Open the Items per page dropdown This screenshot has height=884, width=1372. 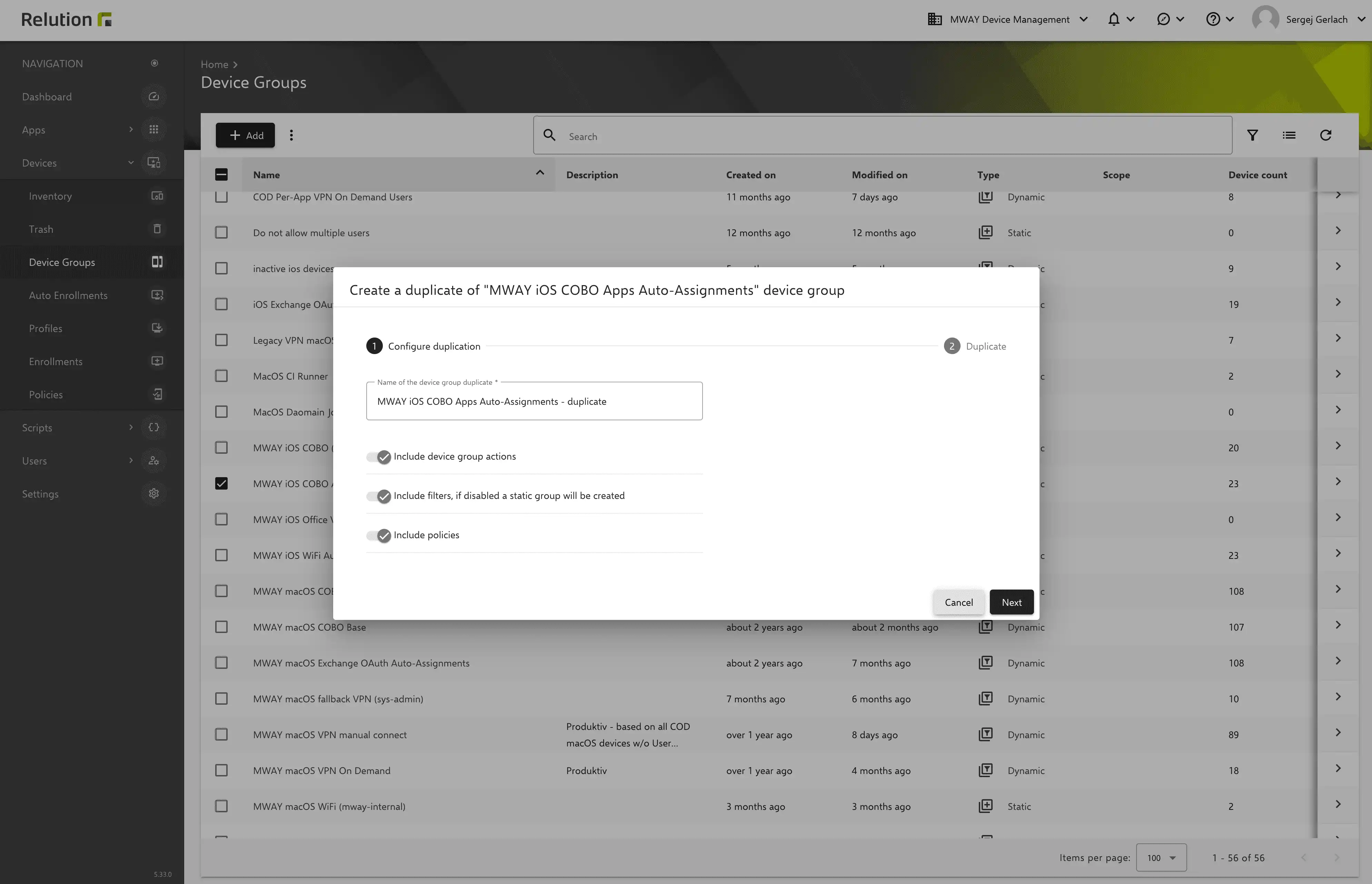tap(1161, 857)
